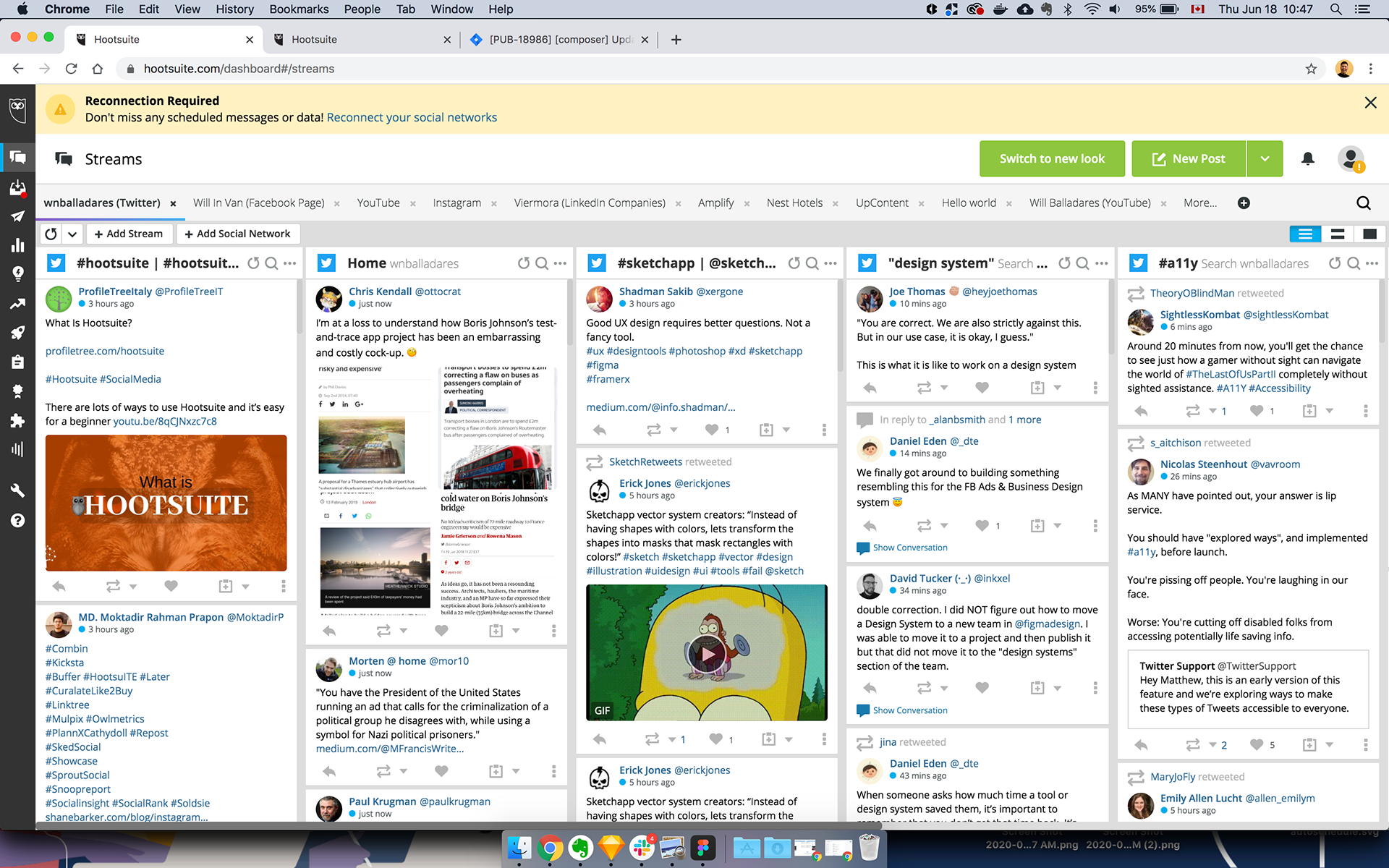
Task: Open the second Hootsuite browser tab
Action: [x=361, y=39]
